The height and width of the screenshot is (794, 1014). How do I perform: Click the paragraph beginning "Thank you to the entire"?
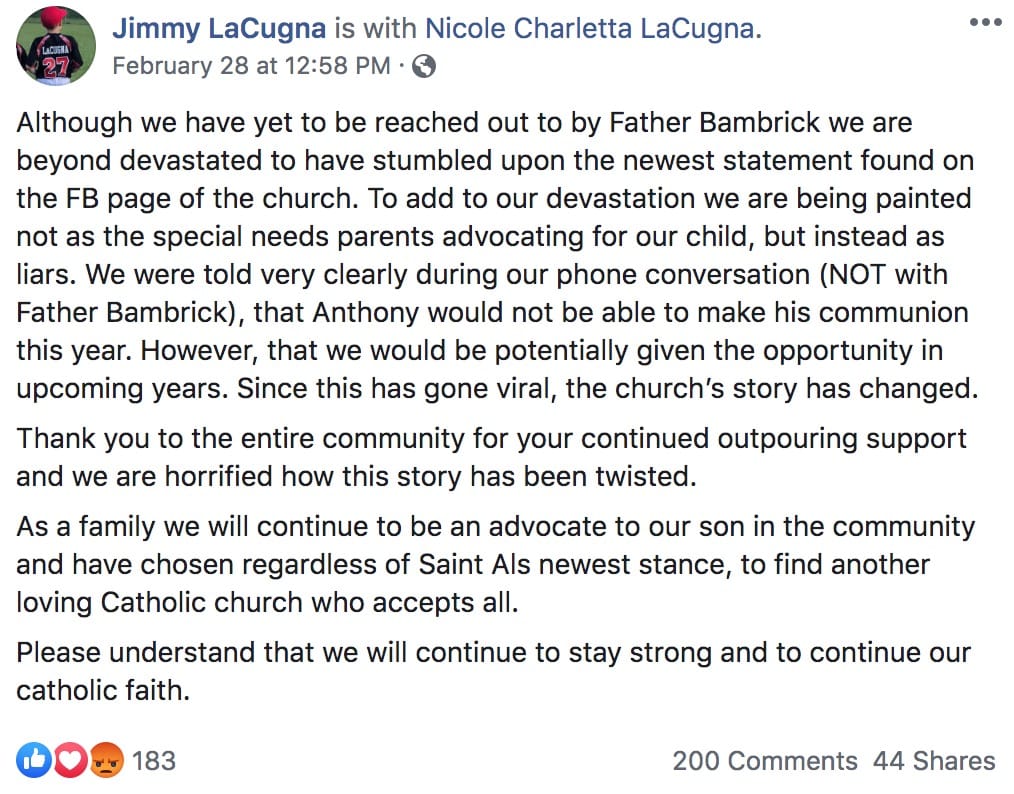tap(491, 457)
